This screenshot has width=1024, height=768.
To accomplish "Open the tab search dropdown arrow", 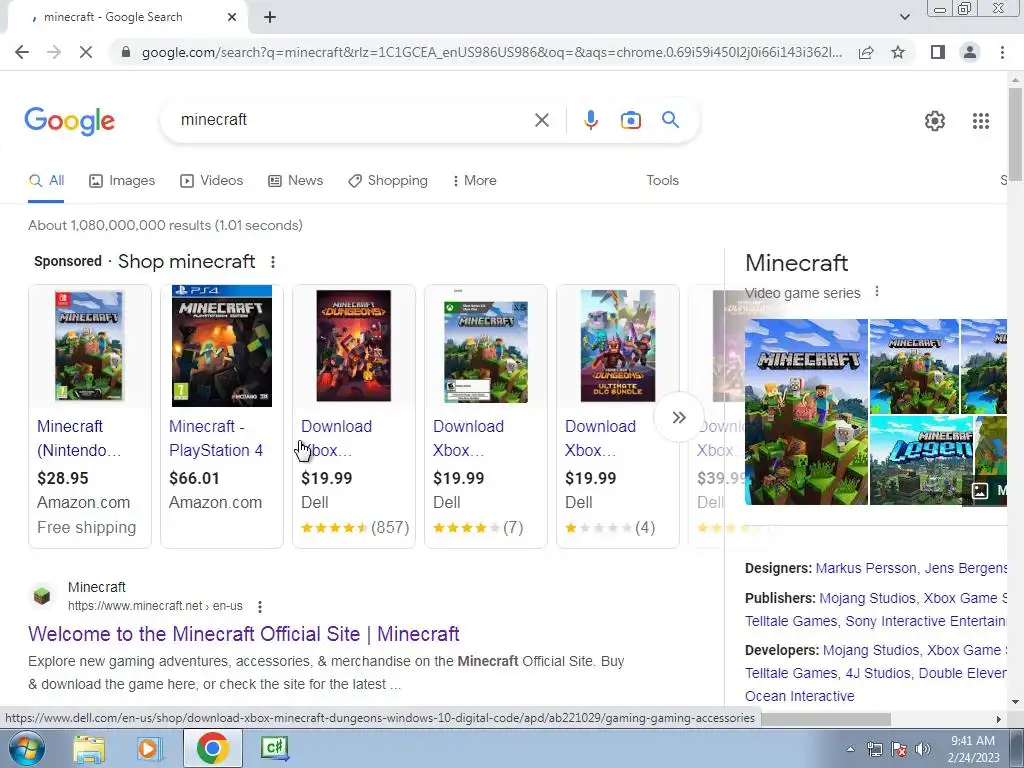I will point(904,17).
